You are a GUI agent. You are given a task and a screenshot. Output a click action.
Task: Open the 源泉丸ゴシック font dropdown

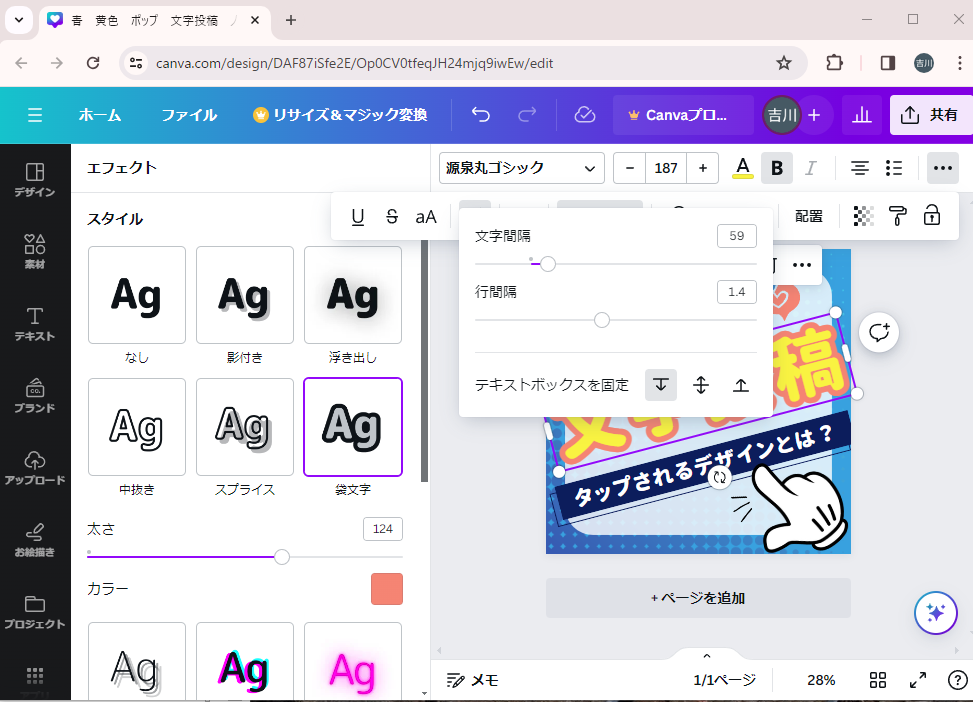522,168
